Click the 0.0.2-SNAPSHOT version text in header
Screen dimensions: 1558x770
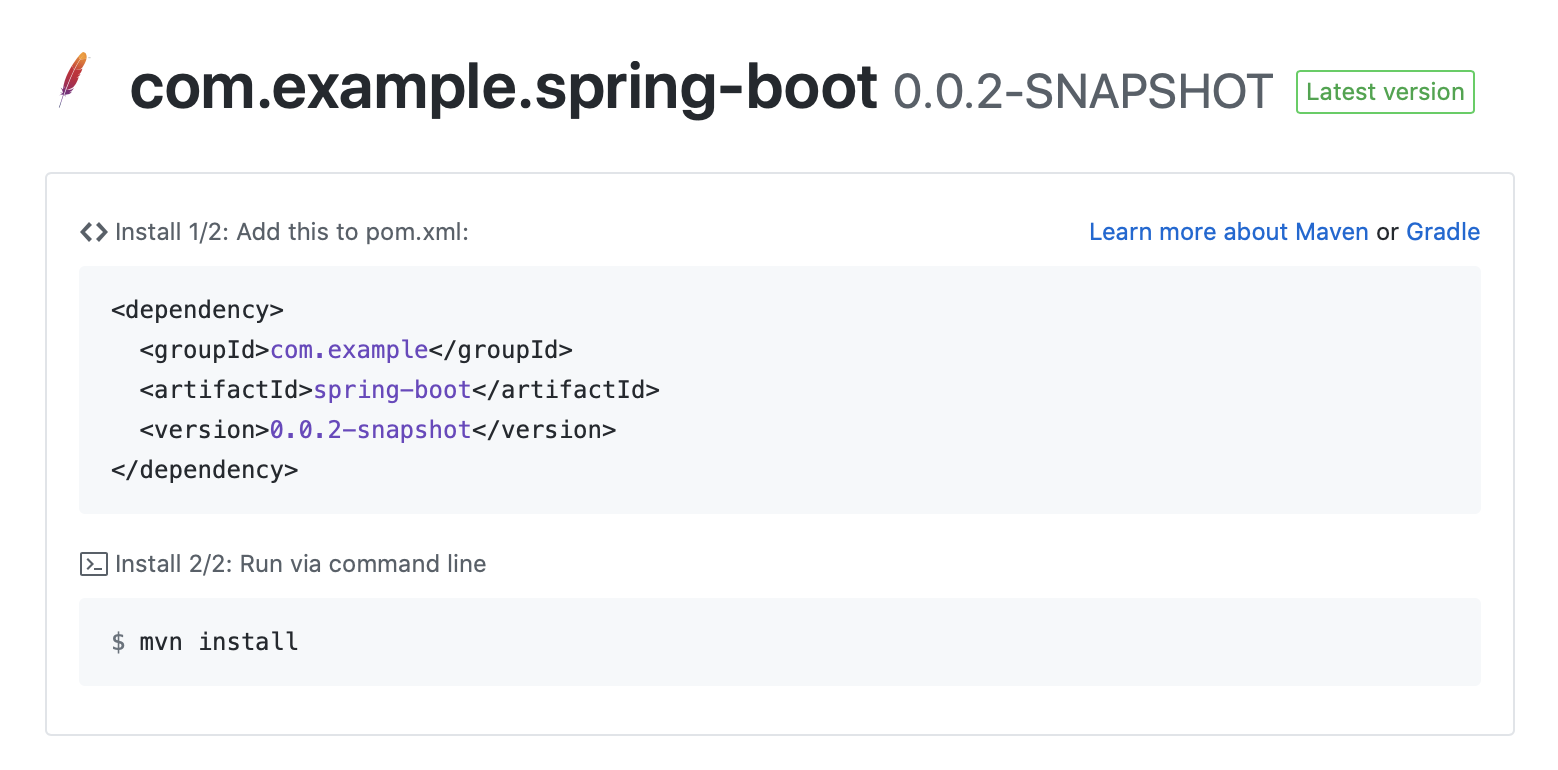pyautogui.click(x=1083, y=92)
